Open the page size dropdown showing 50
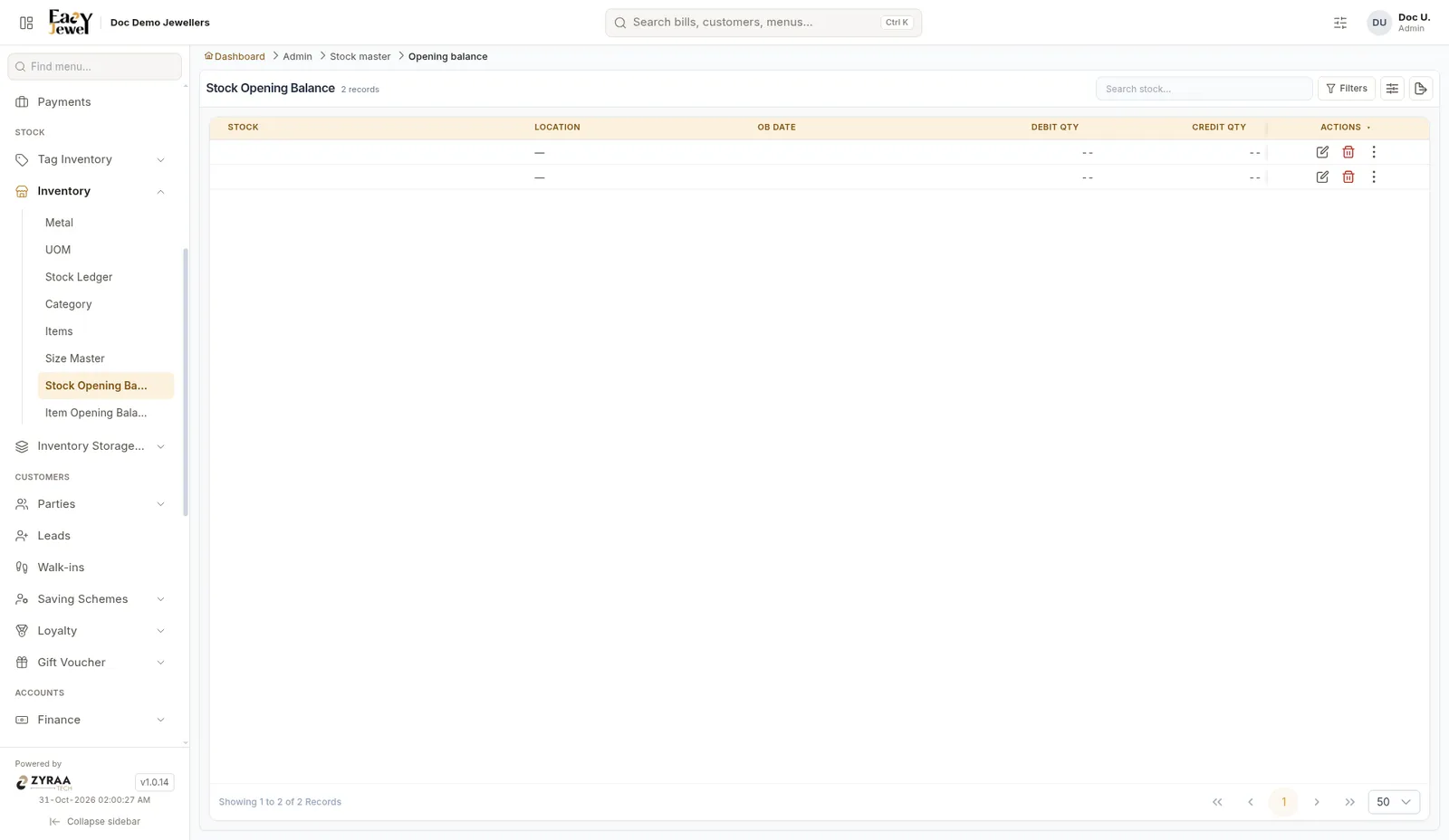This screenshot has height=840, width=1449. (x=1394, y=802)
